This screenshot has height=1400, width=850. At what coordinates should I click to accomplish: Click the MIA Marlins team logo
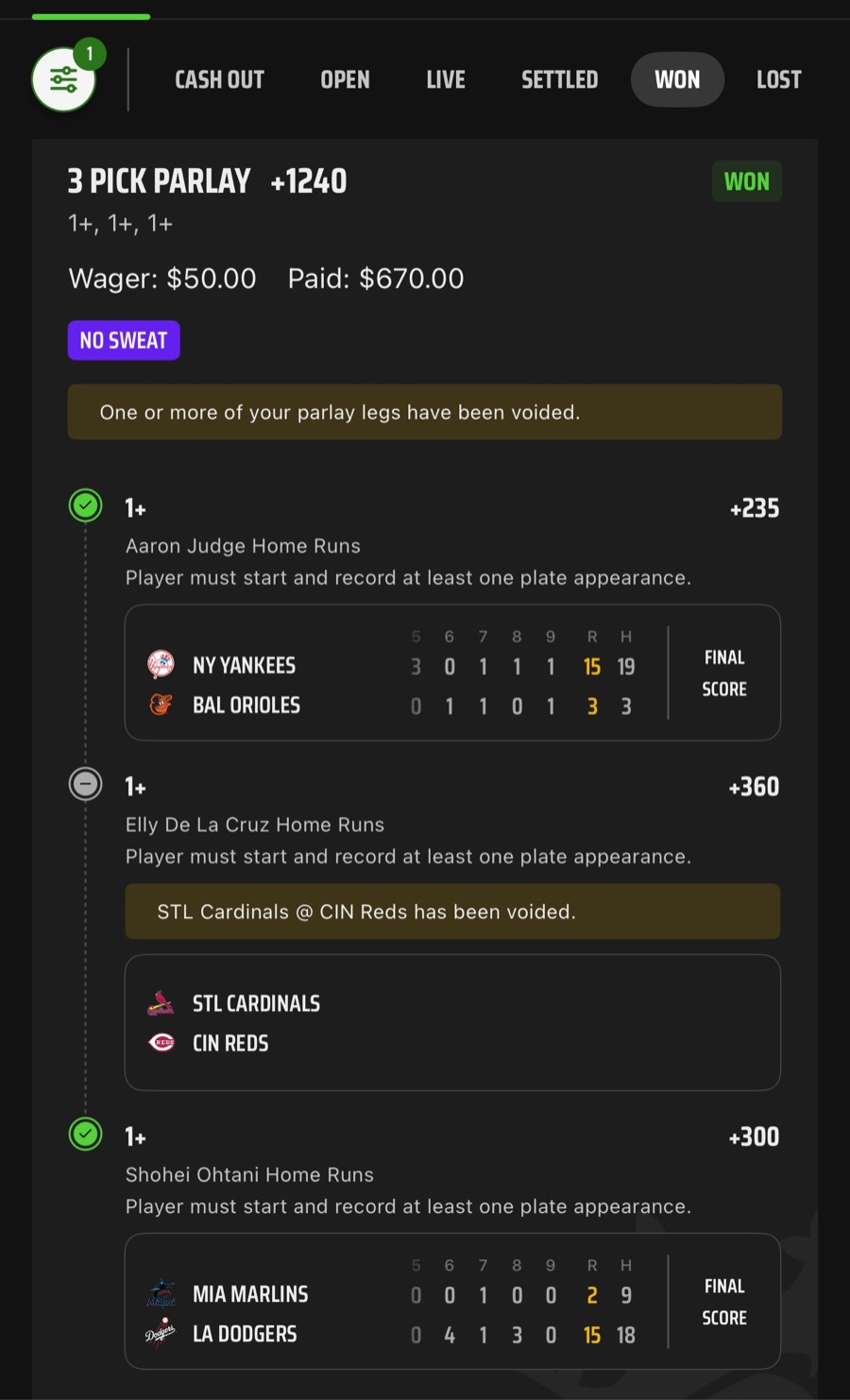click(162, 1293)
